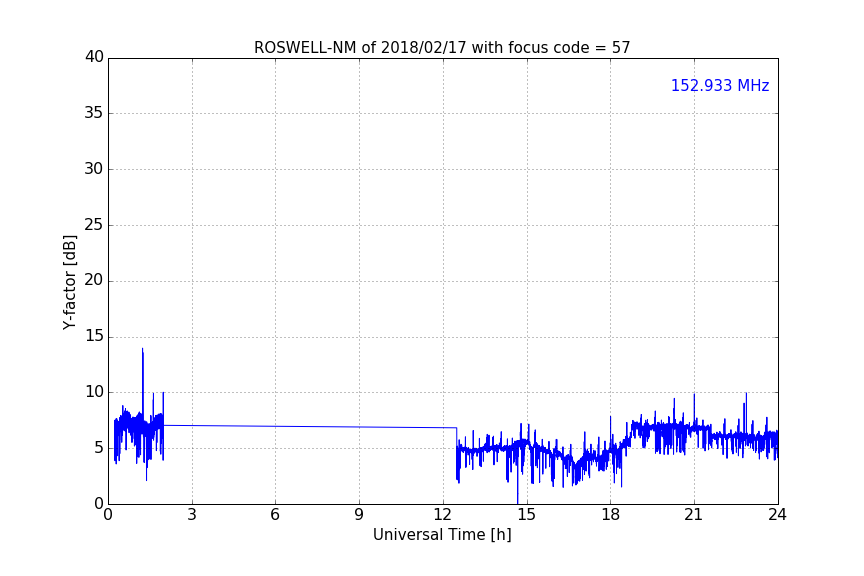Click the x-axis tick label "3"
Viewport: 864px width, 576px height.
click(192, 515)
